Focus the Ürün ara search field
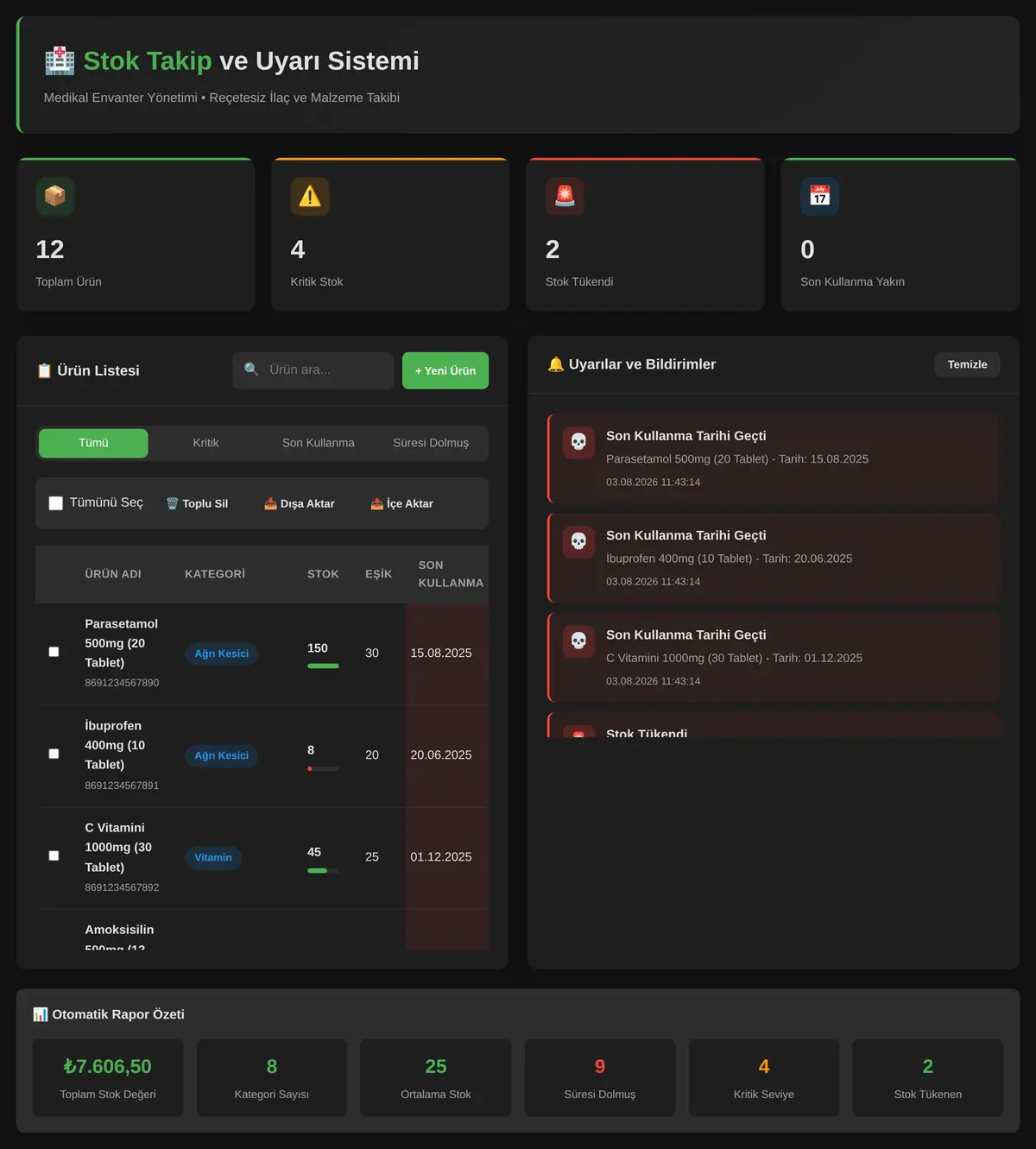 pos(313,370)
